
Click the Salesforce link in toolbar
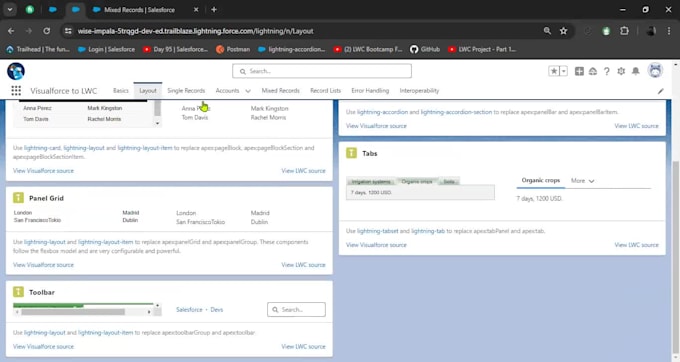(x=189, y=310)
